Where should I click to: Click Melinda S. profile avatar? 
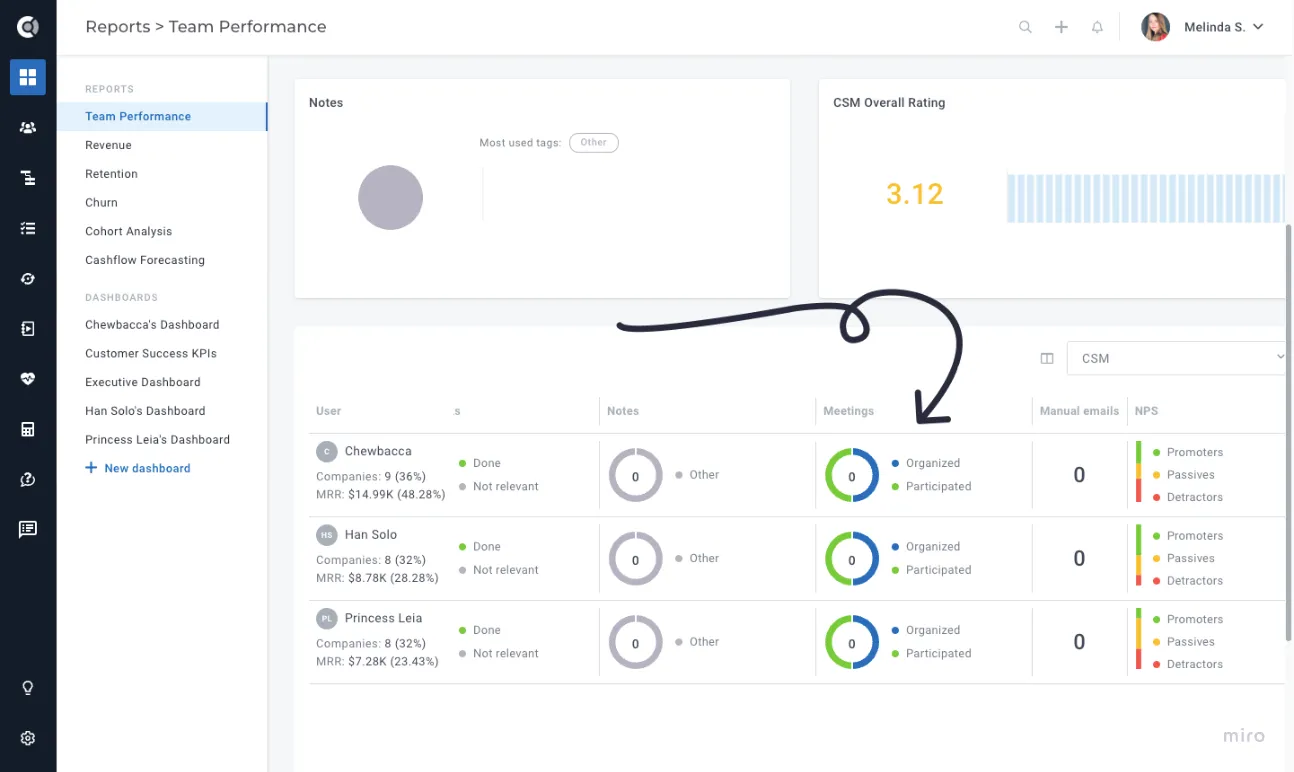point(1155,27)
